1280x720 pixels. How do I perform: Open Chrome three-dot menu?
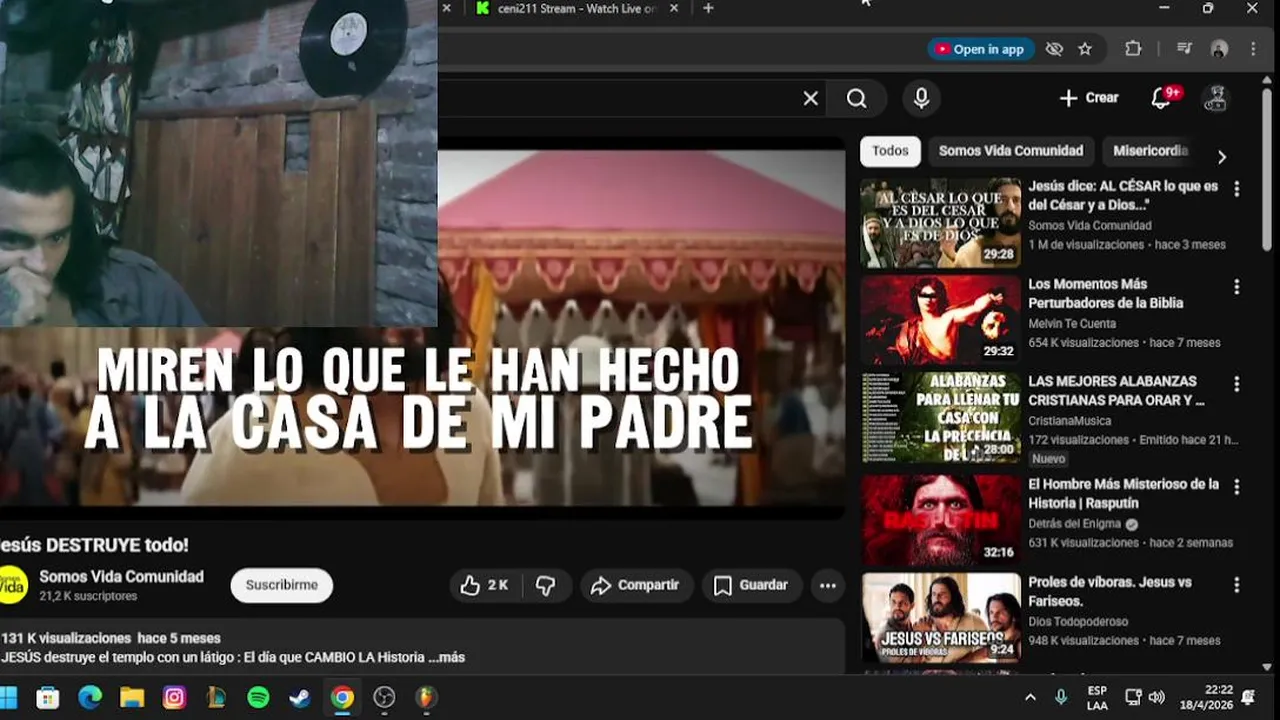point(1253,49)
